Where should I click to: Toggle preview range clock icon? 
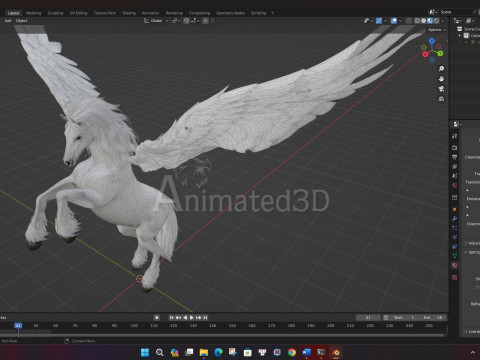(386, 317)
